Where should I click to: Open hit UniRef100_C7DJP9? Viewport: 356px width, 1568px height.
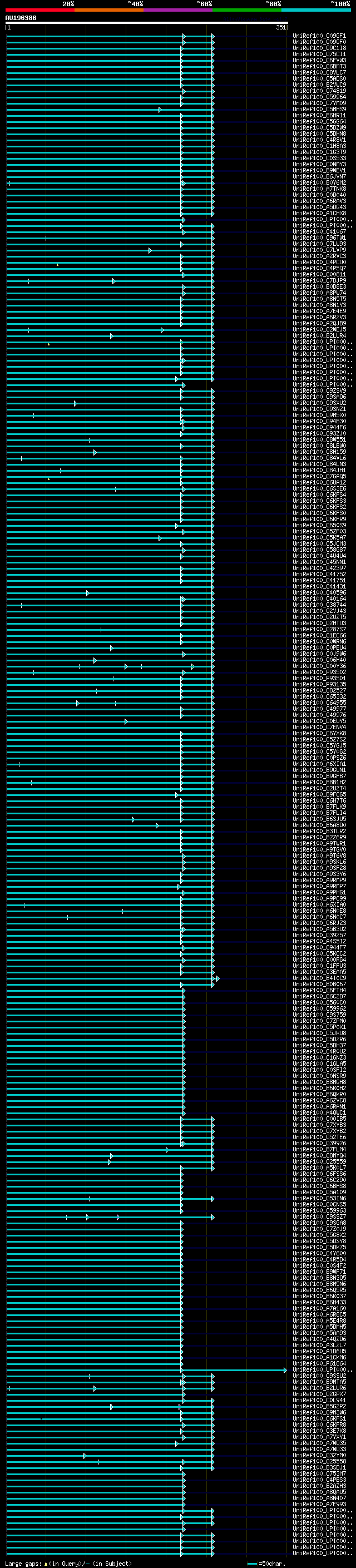(x=319, y=280)
